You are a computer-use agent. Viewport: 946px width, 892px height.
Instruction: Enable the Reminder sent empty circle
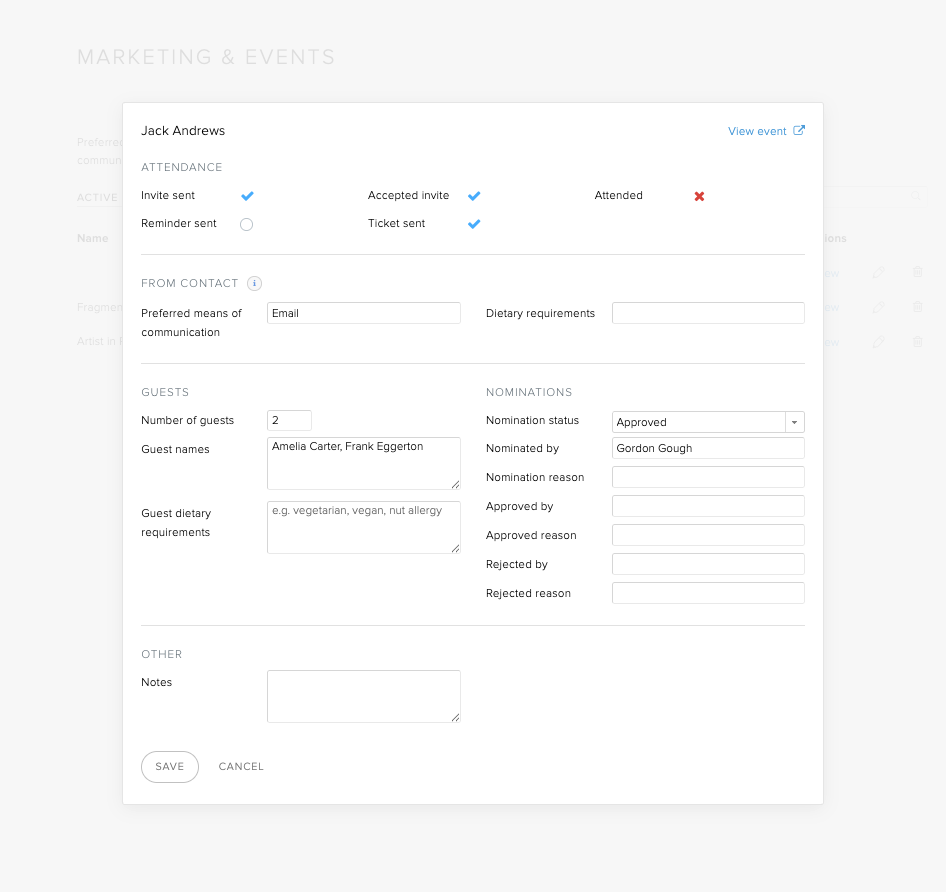coord(246,225)
